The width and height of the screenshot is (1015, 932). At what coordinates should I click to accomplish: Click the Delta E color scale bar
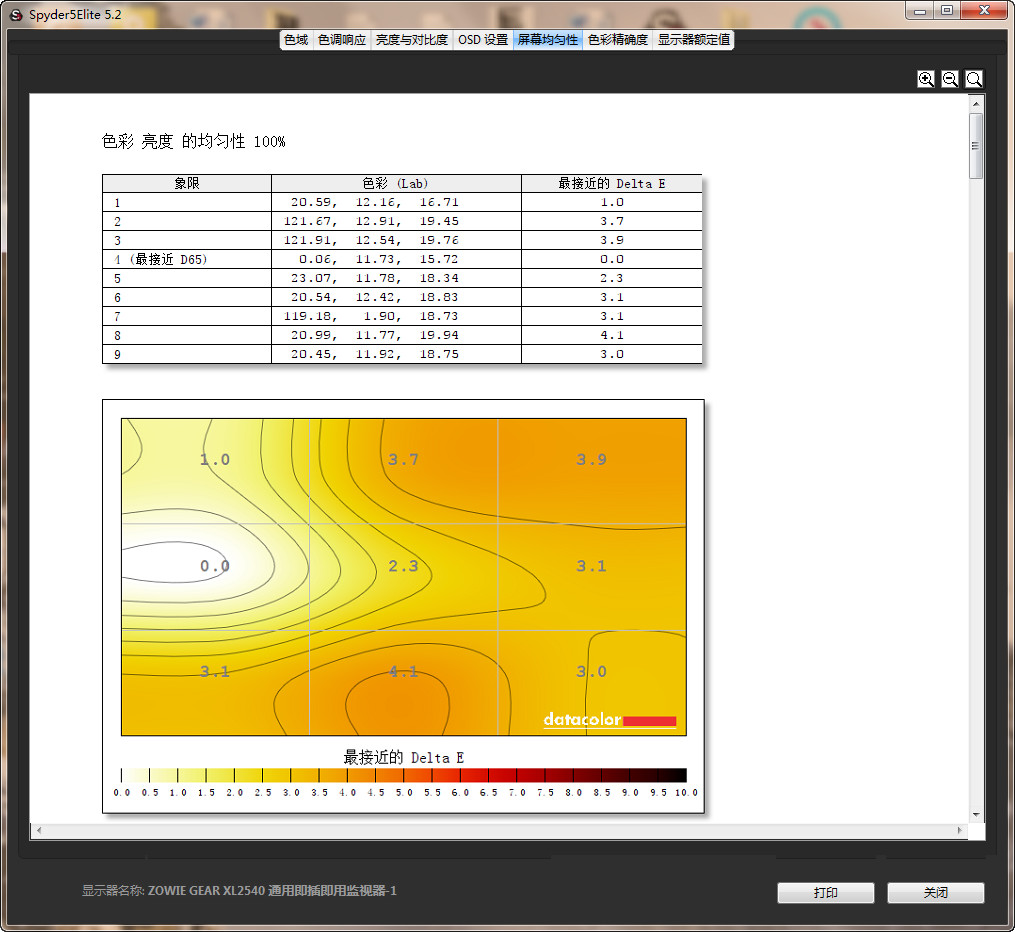[x=403, y=775]
